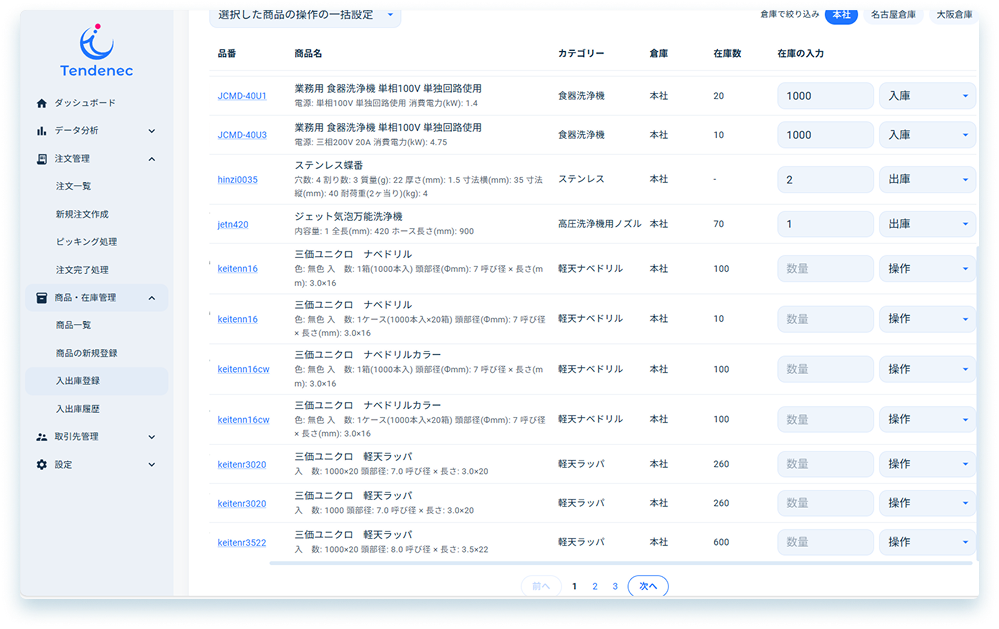Filter by 本社 warehouse chip
This screenshot has width=999, height=629.
tap(841, 15)
